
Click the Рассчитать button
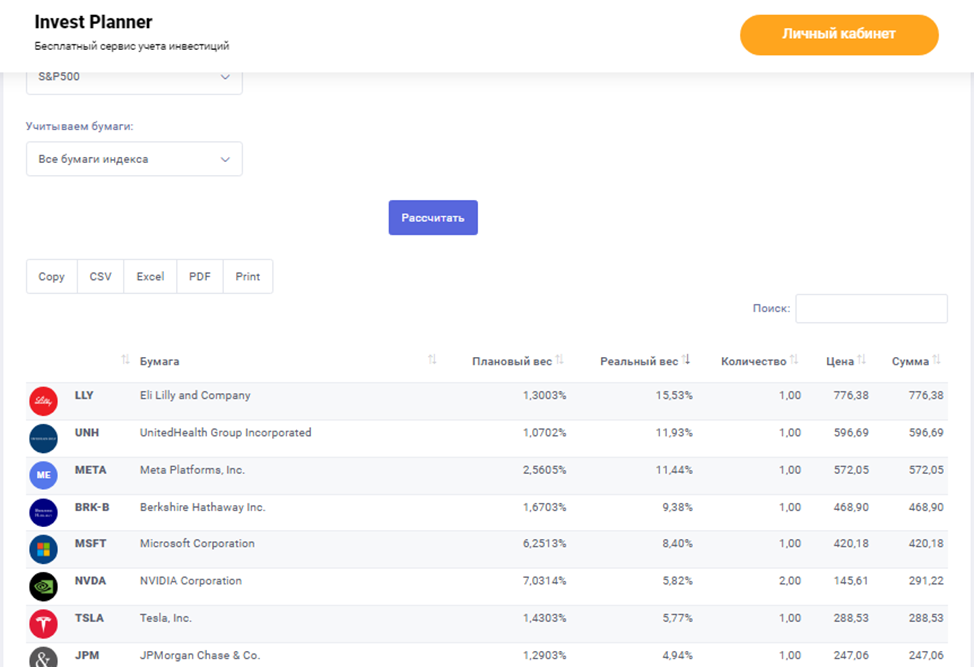tap(433, 217)
